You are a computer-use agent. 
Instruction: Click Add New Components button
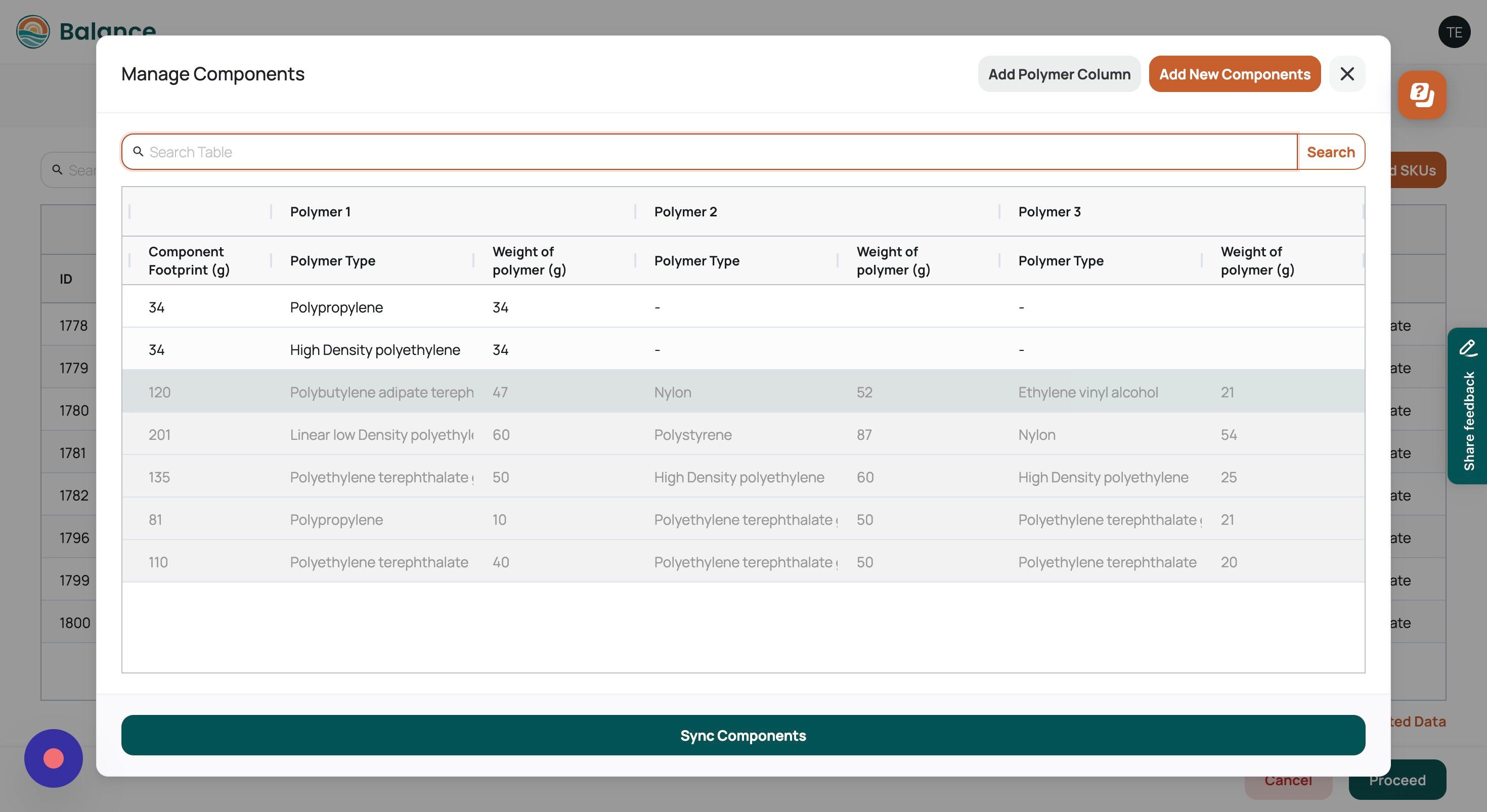(1234, 74)
